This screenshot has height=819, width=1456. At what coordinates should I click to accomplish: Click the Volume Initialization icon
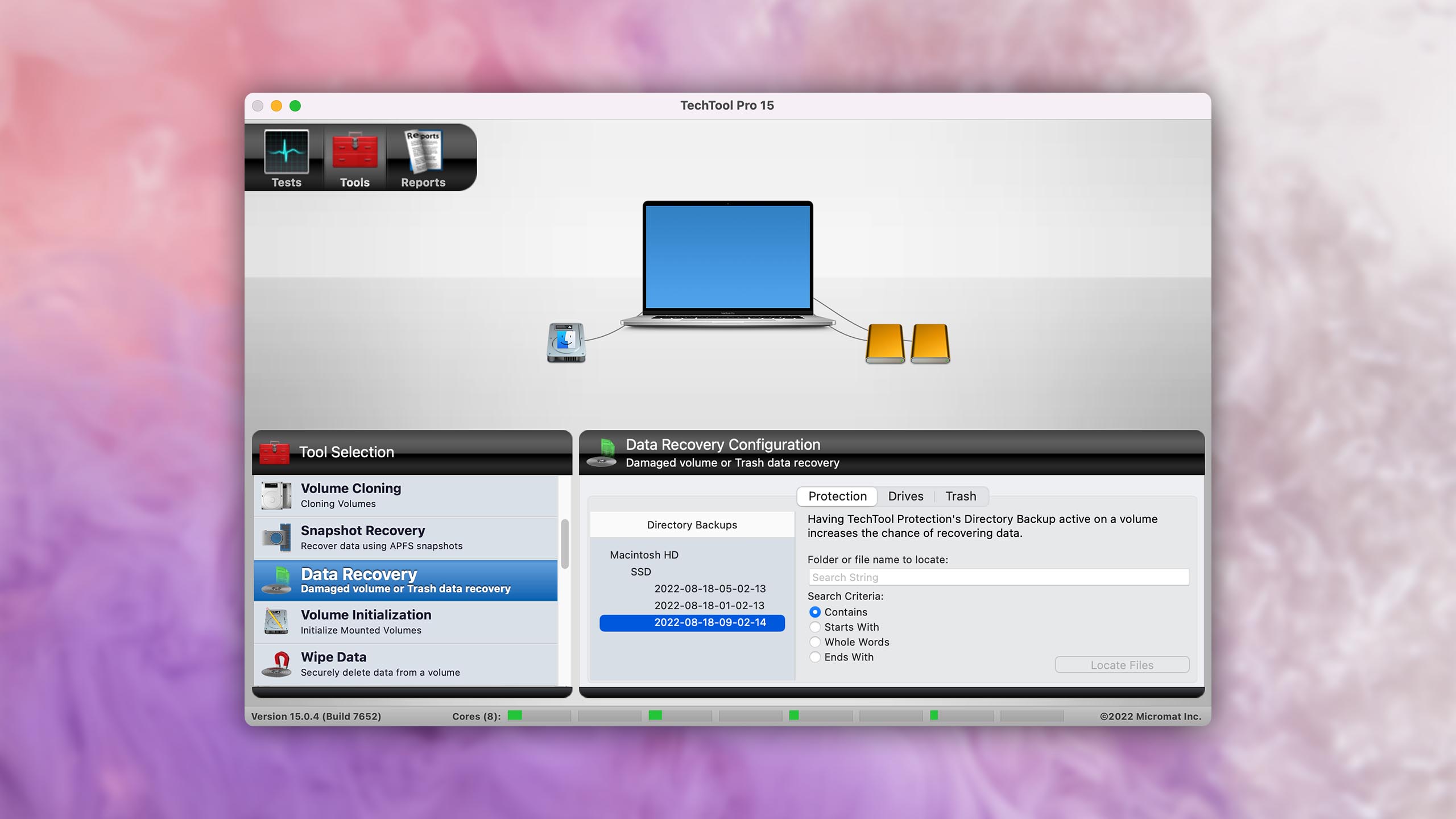click(x=276, y=622)
